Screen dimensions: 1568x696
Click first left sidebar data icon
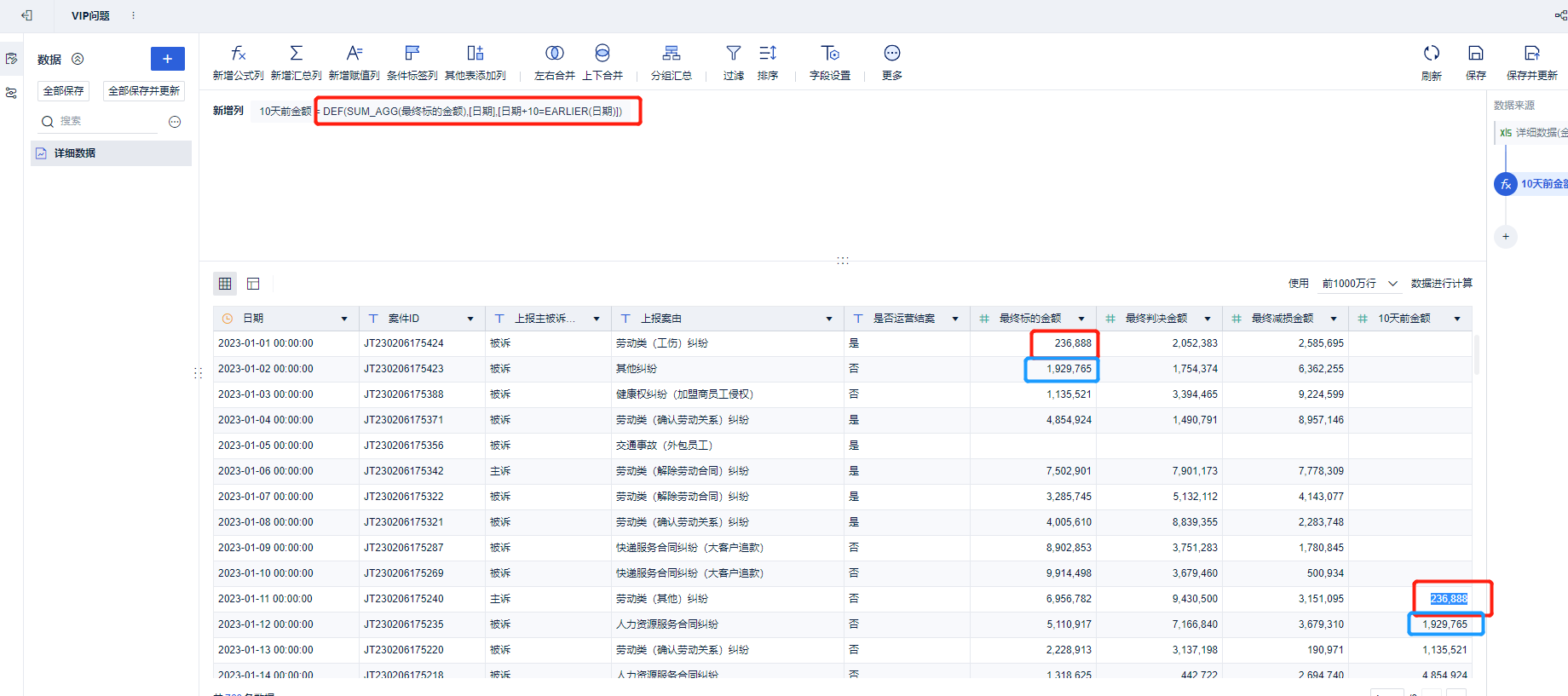(x=11, y=59)
